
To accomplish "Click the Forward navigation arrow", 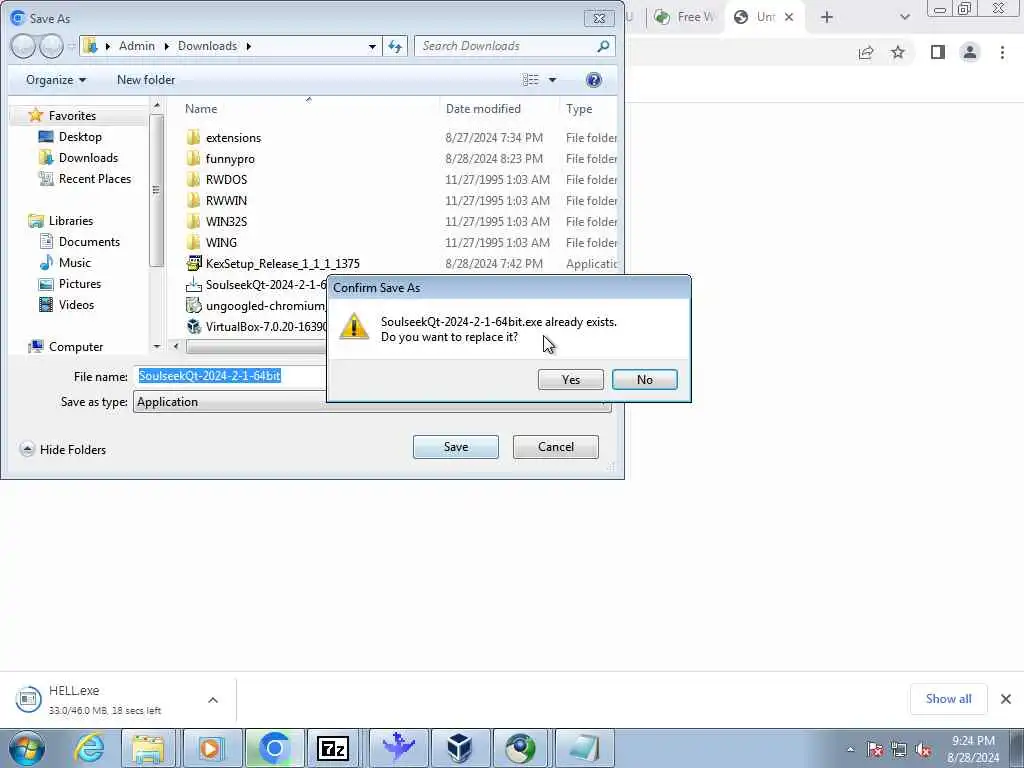I will tap(51, 46).
